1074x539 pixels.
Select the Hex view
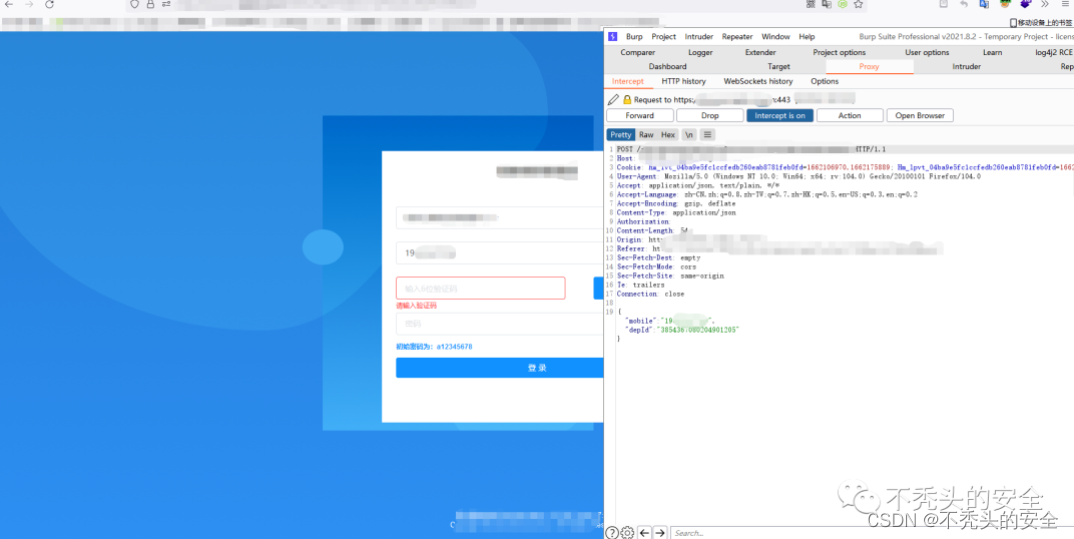pos(668,135)
